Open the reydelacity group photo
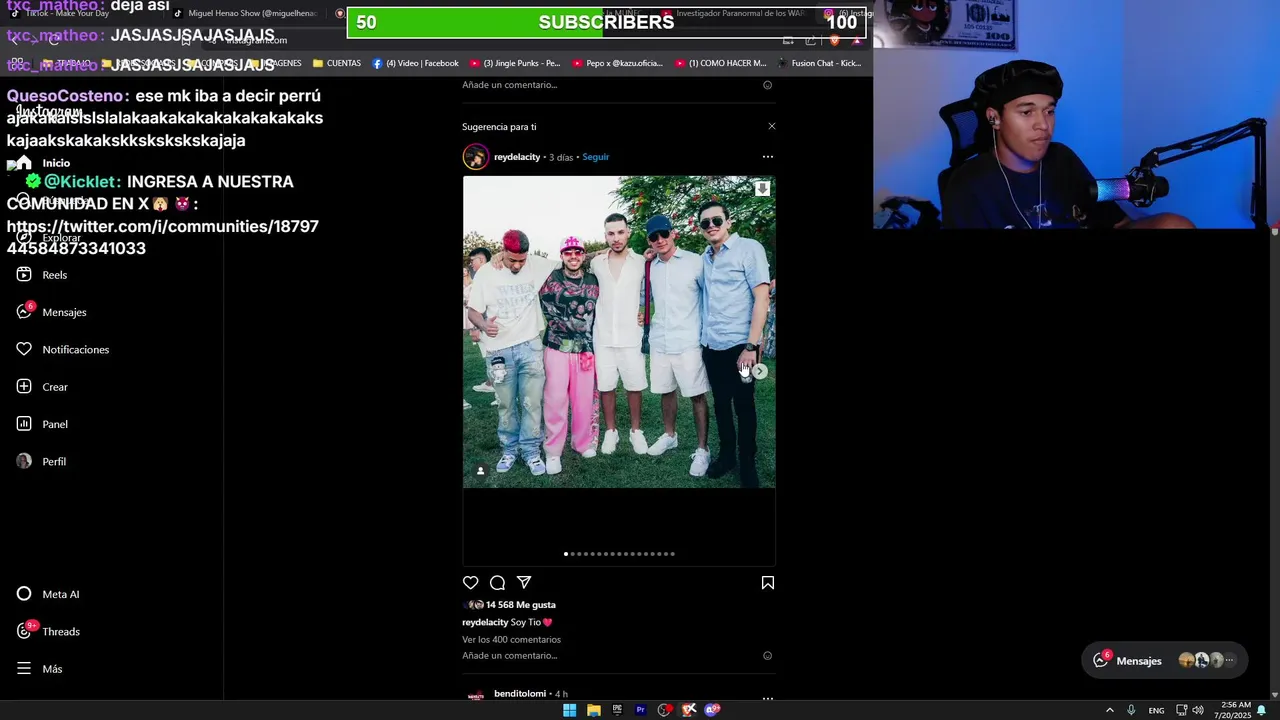The height and width of the screenshot is (720, 1280). pos(619,332)
